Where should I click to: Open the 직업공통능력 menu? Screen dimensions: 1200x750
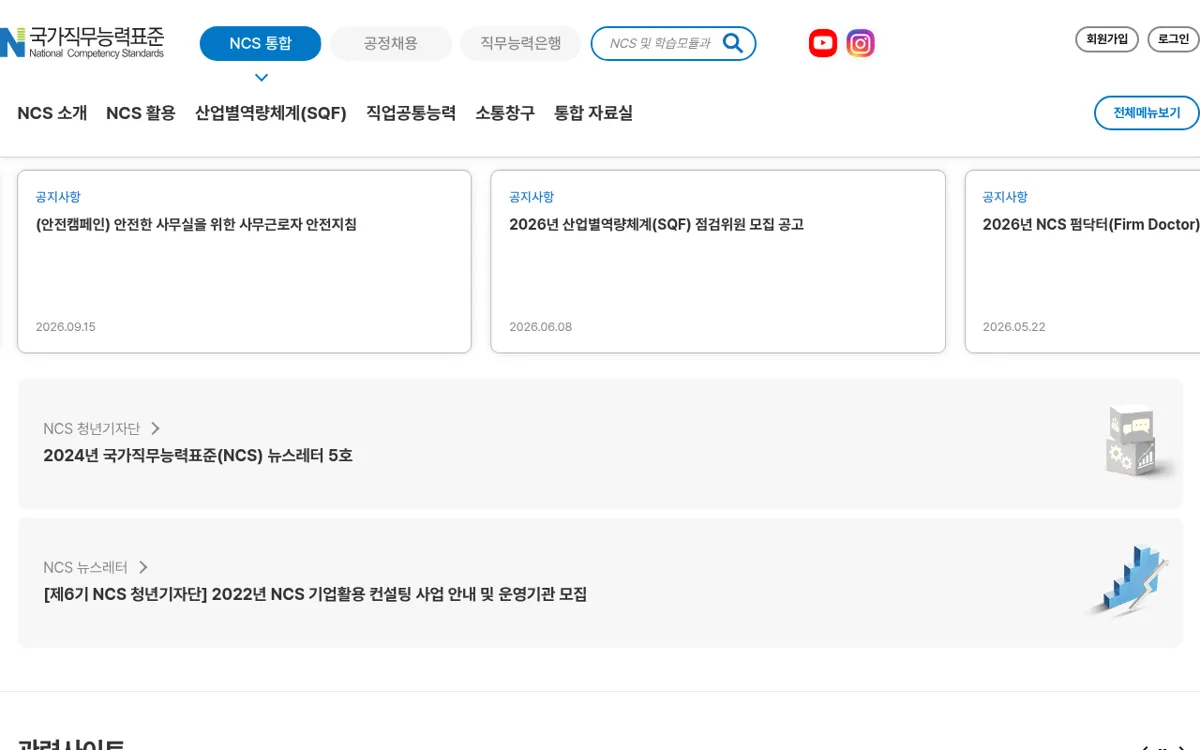411,113
